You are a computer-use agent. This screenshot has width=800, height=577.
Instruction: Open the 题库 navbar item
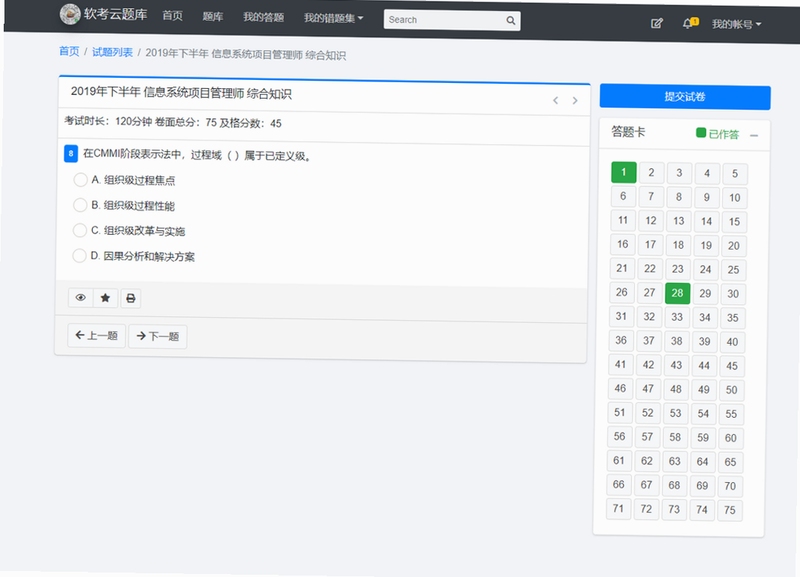pyautogui.click(x=213, y=16)
